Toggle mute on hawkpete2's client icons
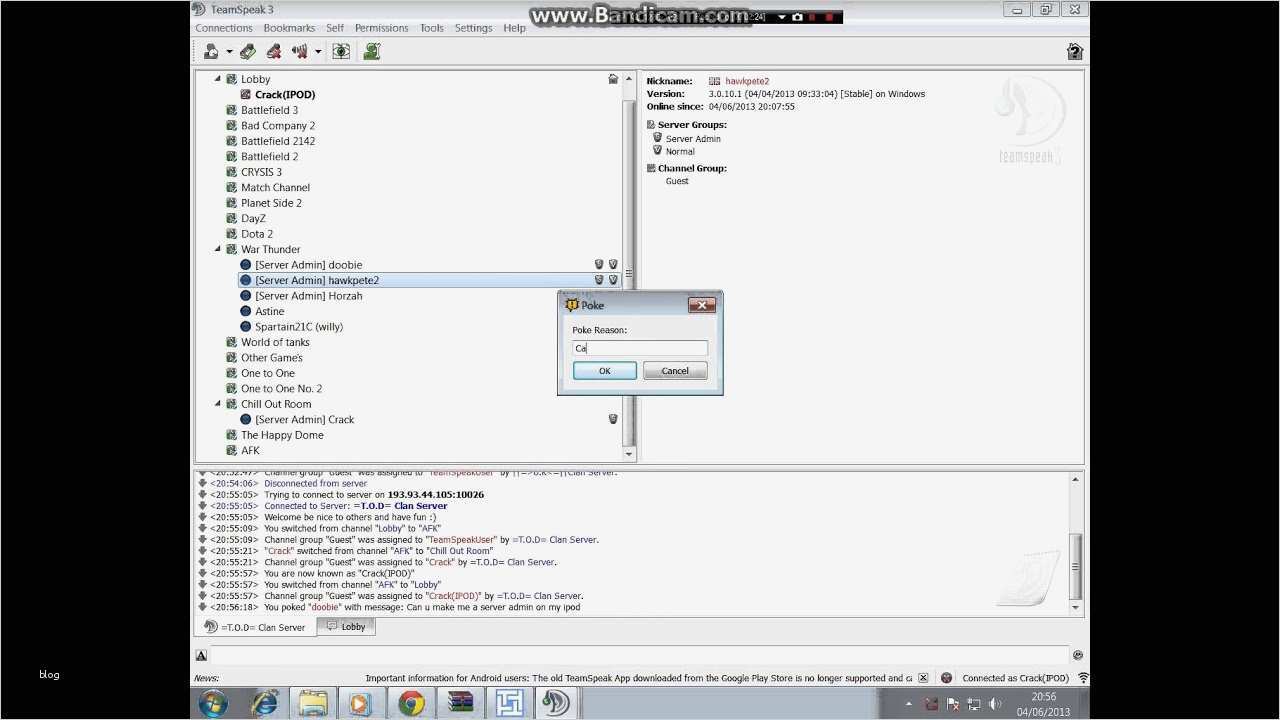 598,280
